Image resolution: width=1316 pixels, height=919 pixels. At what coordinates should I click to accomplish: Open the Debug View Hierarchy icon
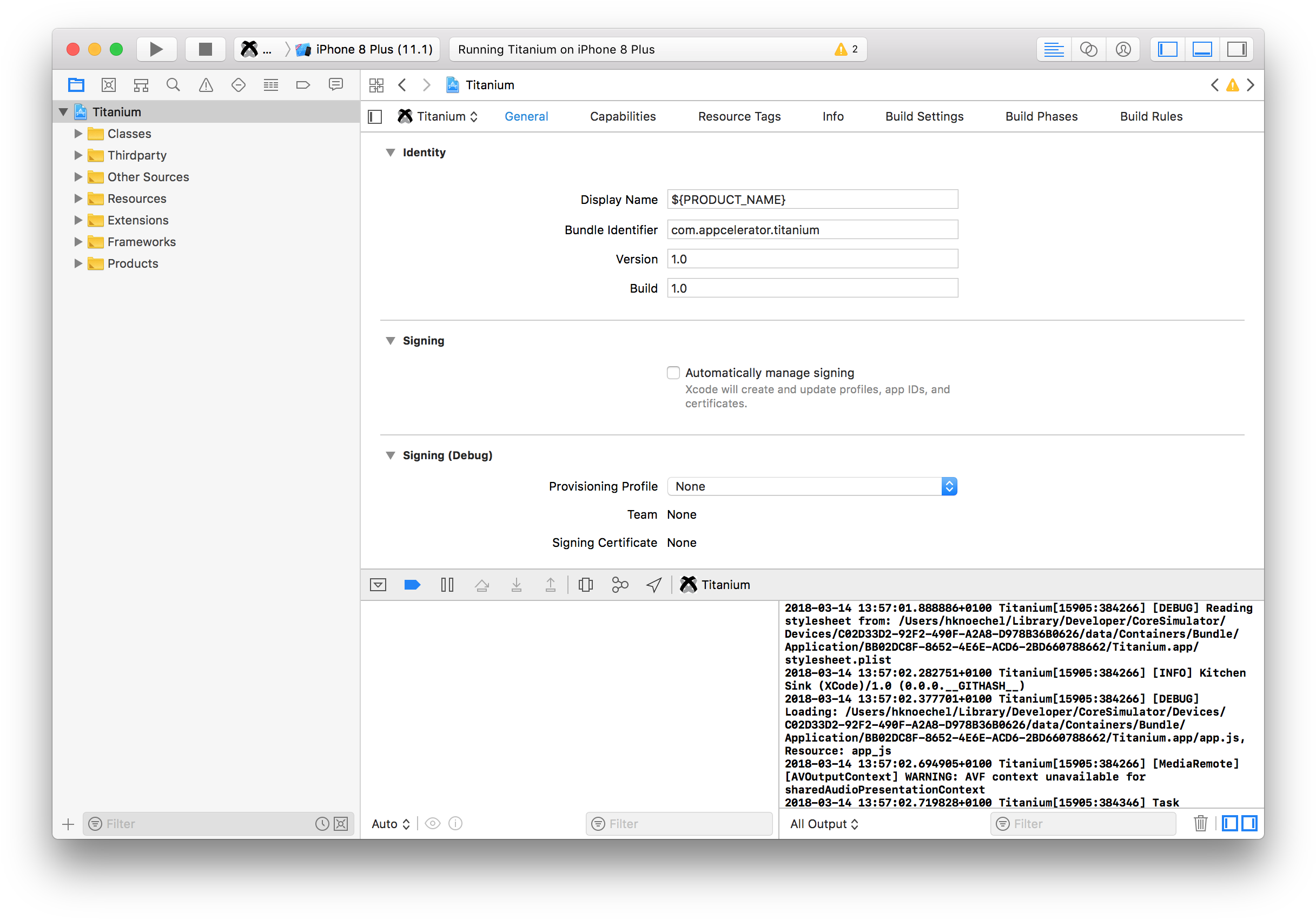pyautogui.click(x=585, y=585)
